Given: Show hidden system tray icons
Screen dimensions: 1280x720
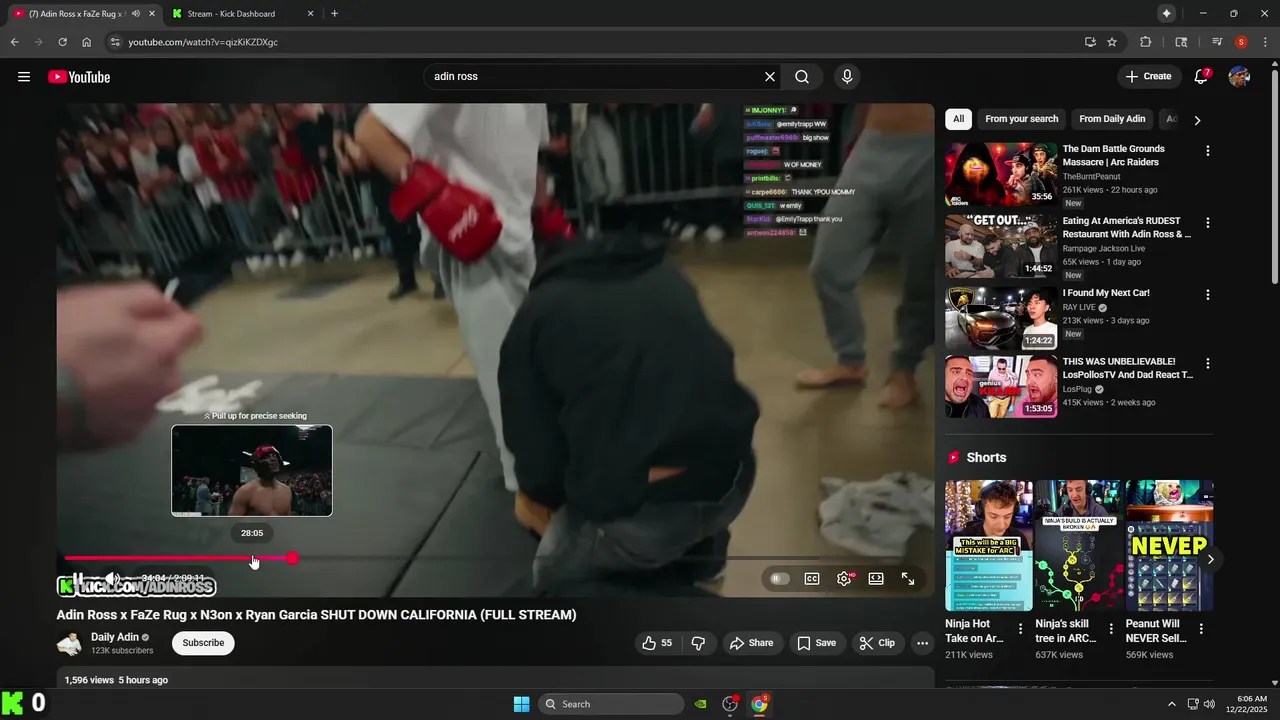Looking at the screenshot, I should [1172, 704].
